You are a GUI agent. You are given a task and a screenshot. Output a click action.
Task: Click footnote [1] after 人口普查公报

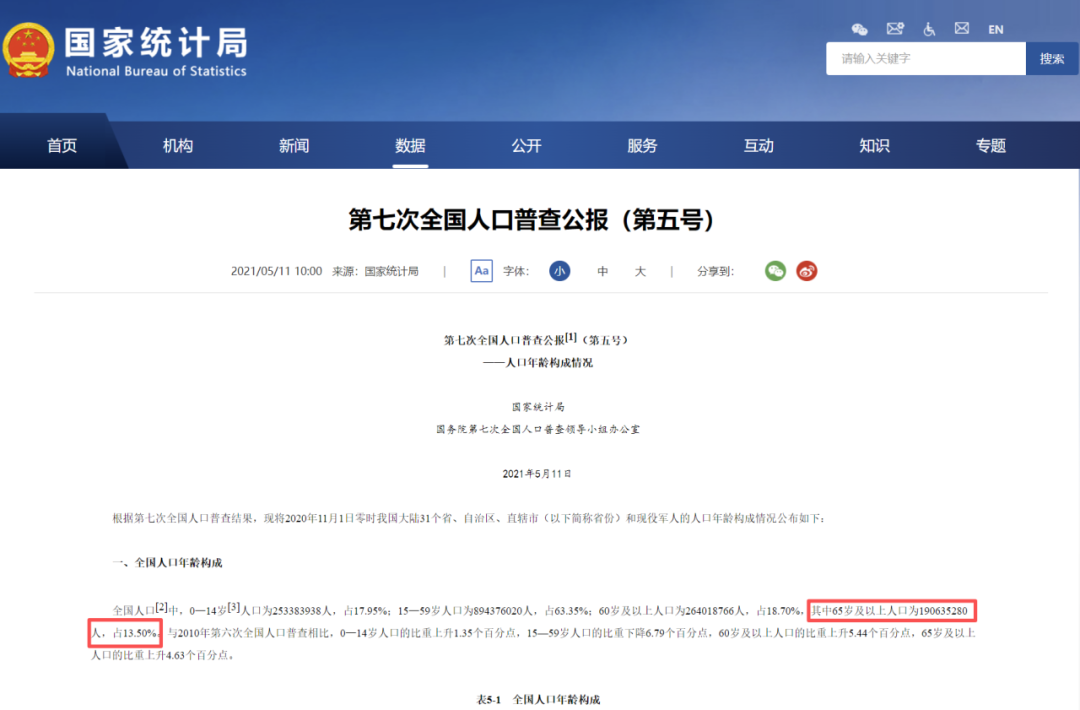[x=571, y=337]
